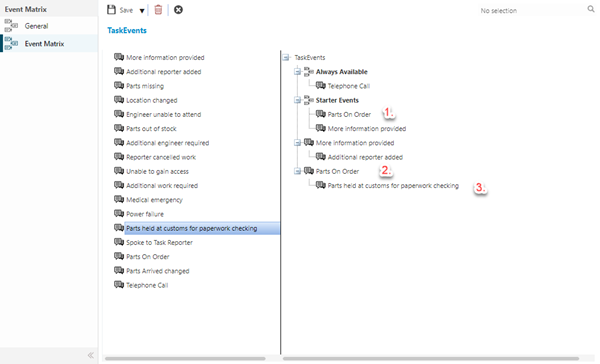The height and width of the screenshot is (364, 600).
Task: Open the Save dropdown arrow
Action: tap(142, 11)
